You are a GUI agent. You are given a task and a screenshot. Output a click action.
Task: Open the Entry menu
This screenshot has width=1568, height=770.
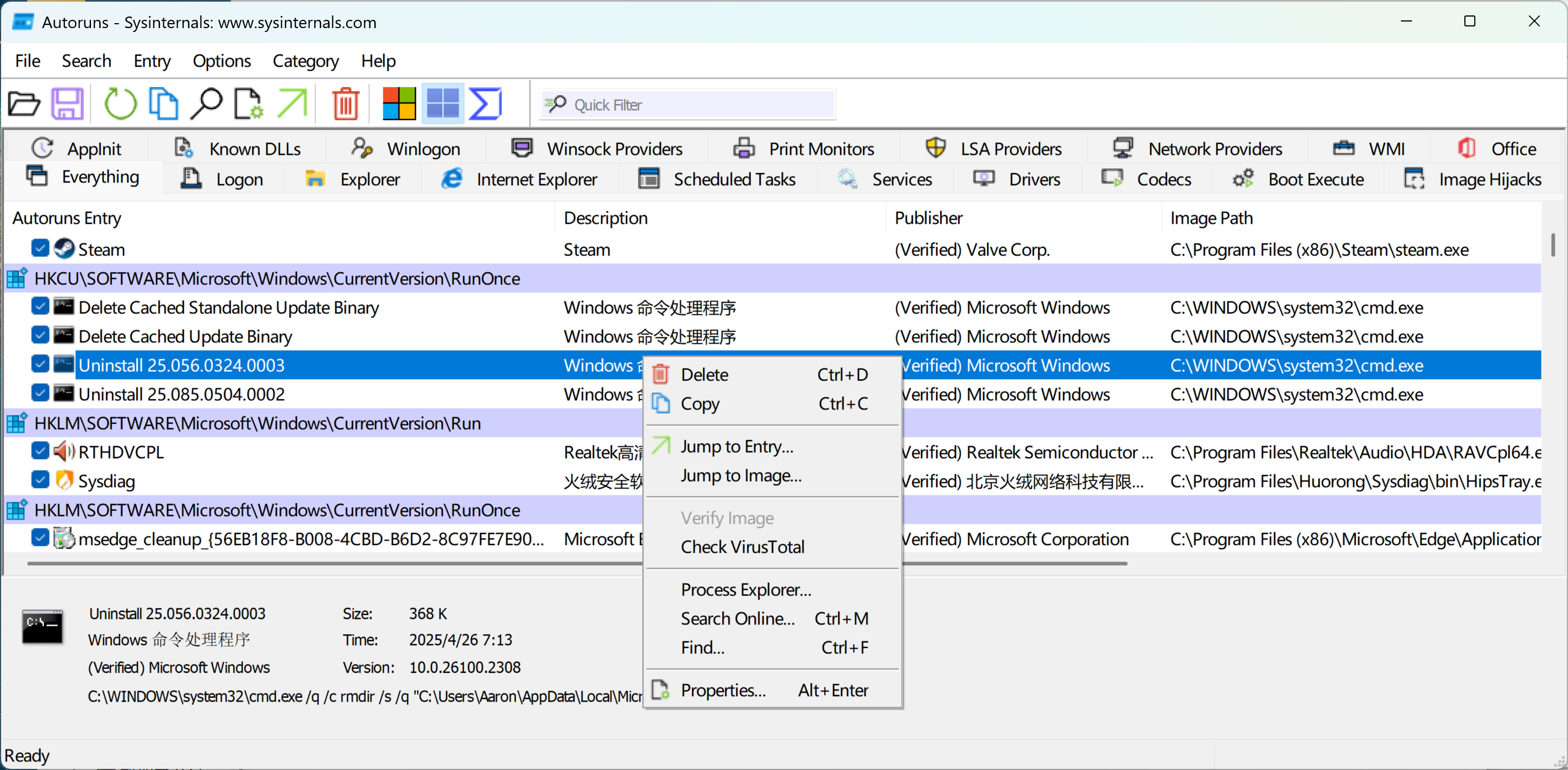tap(152, 61)
